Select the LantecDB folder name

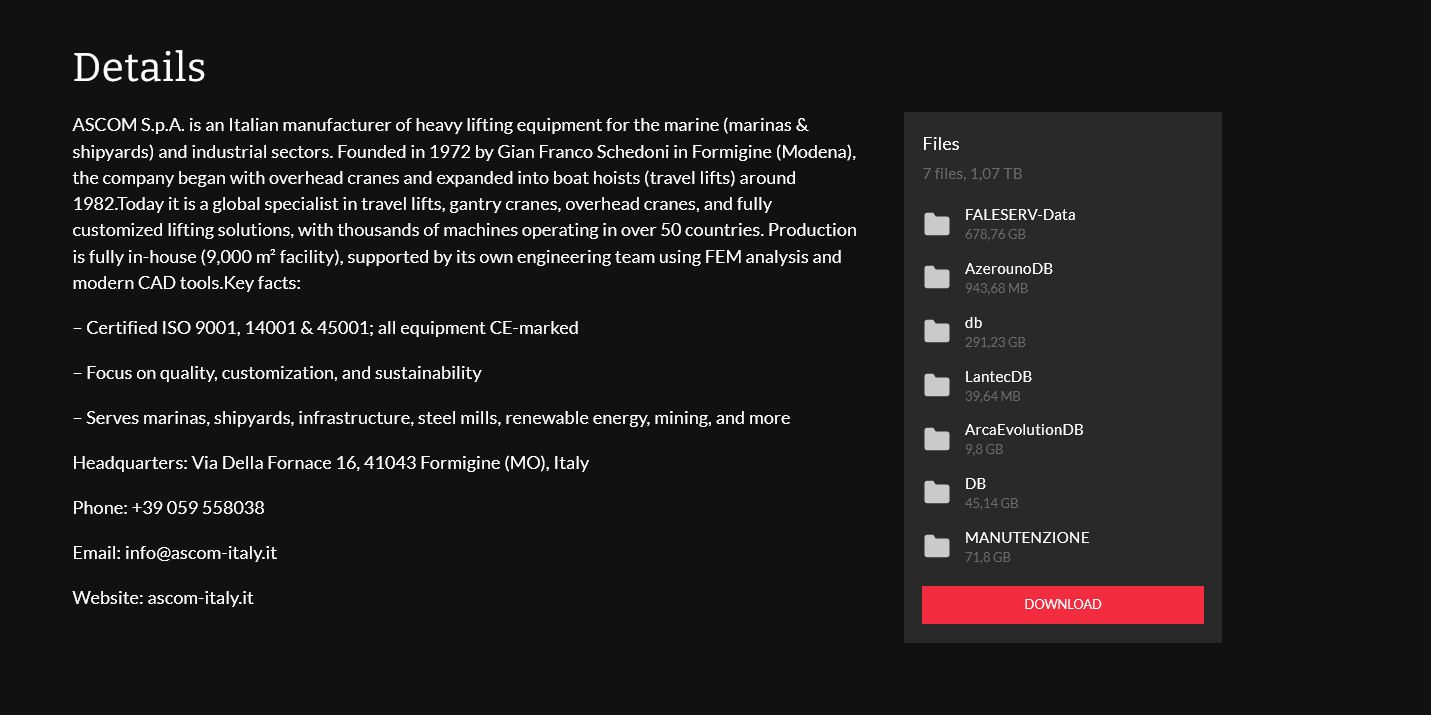point(998,376)
